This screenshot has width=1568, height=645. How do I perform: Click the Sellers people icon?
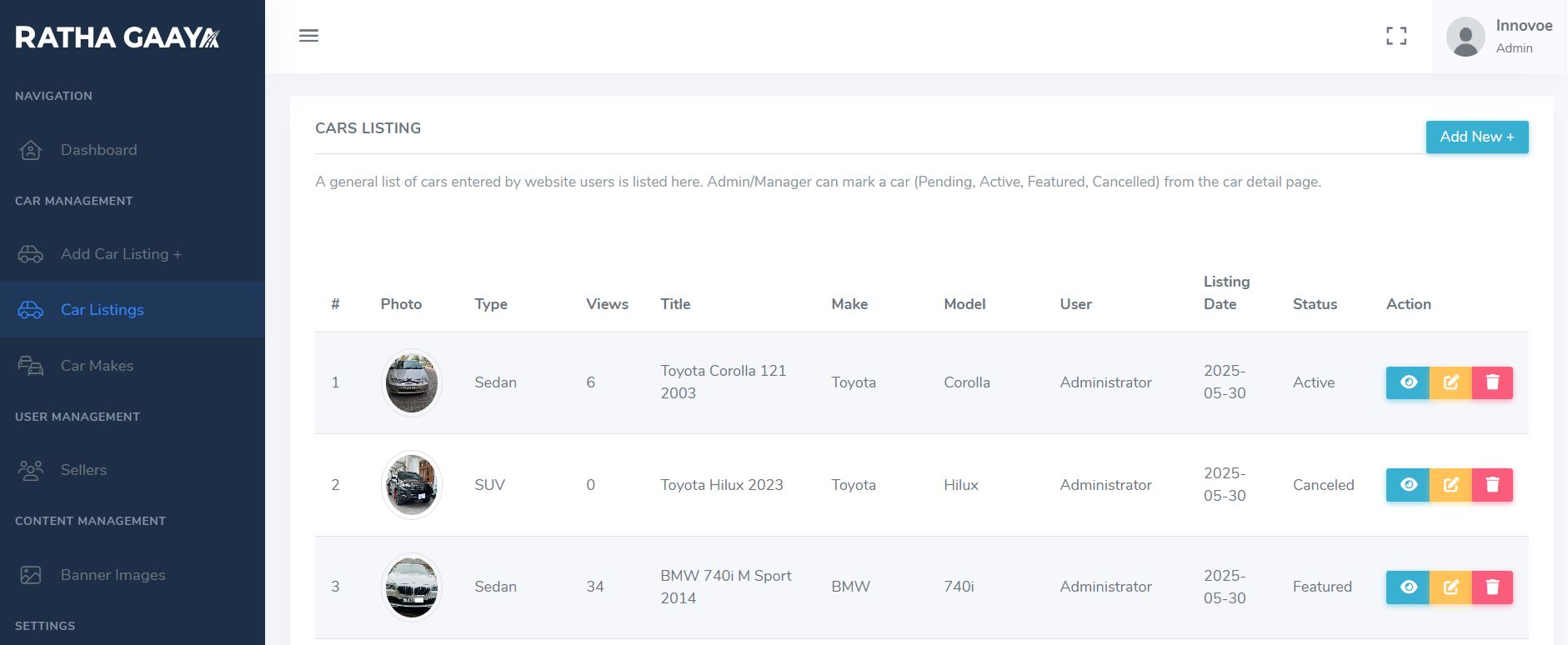pos(31,470)
